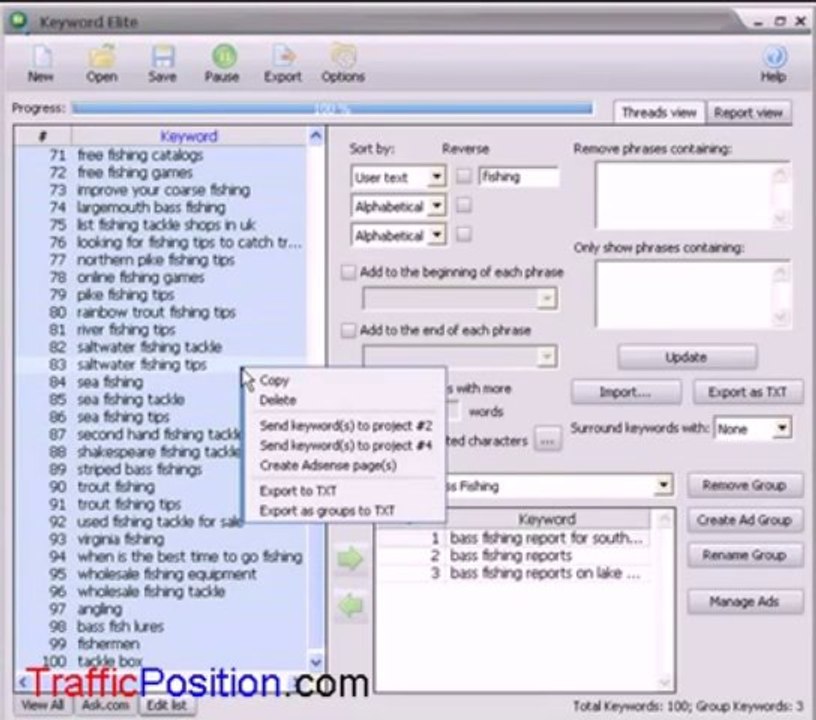The height and width of the screenshot is (720, 816).
Task: Switch to the Report view tab
Action: [748, 112]
